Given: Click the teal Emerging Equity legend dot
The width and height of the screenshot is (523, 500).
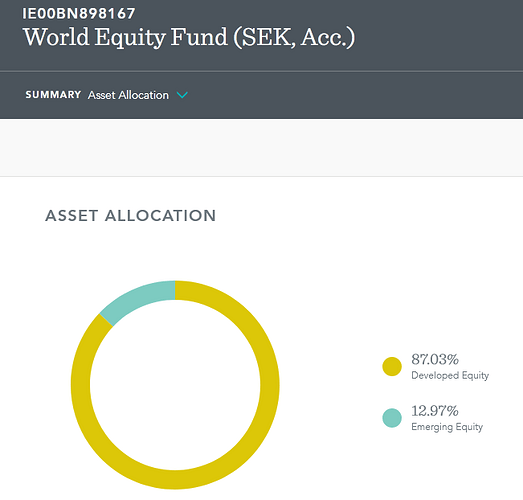Looking at the screenshot, I should click(x=392, y=418).
